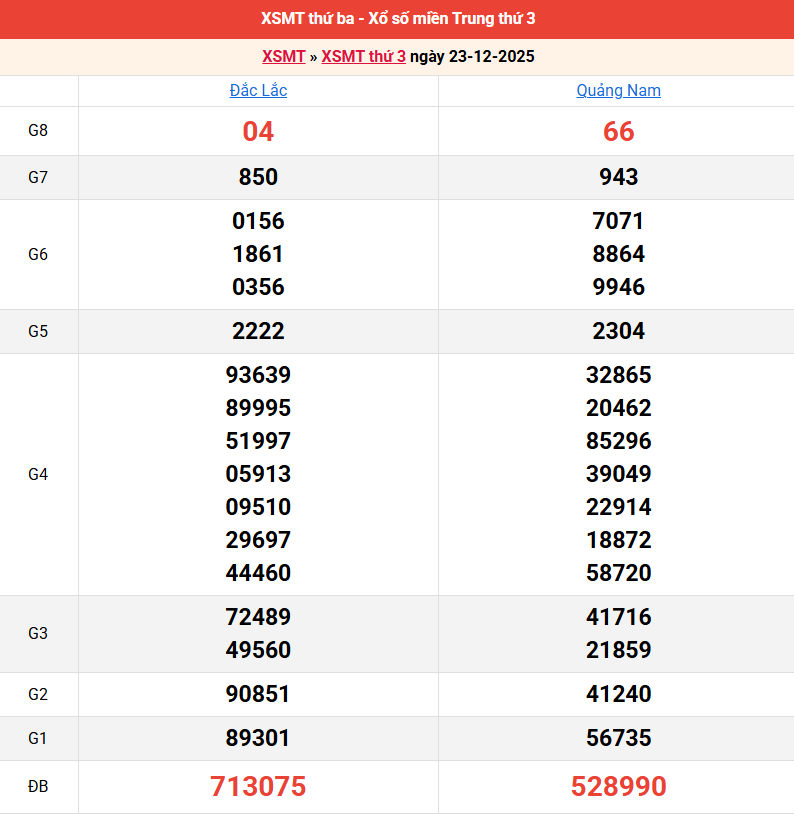
Task: Click the red header title XSMT thứ ba
Action: pyautogui.click(x=397, y=19)
